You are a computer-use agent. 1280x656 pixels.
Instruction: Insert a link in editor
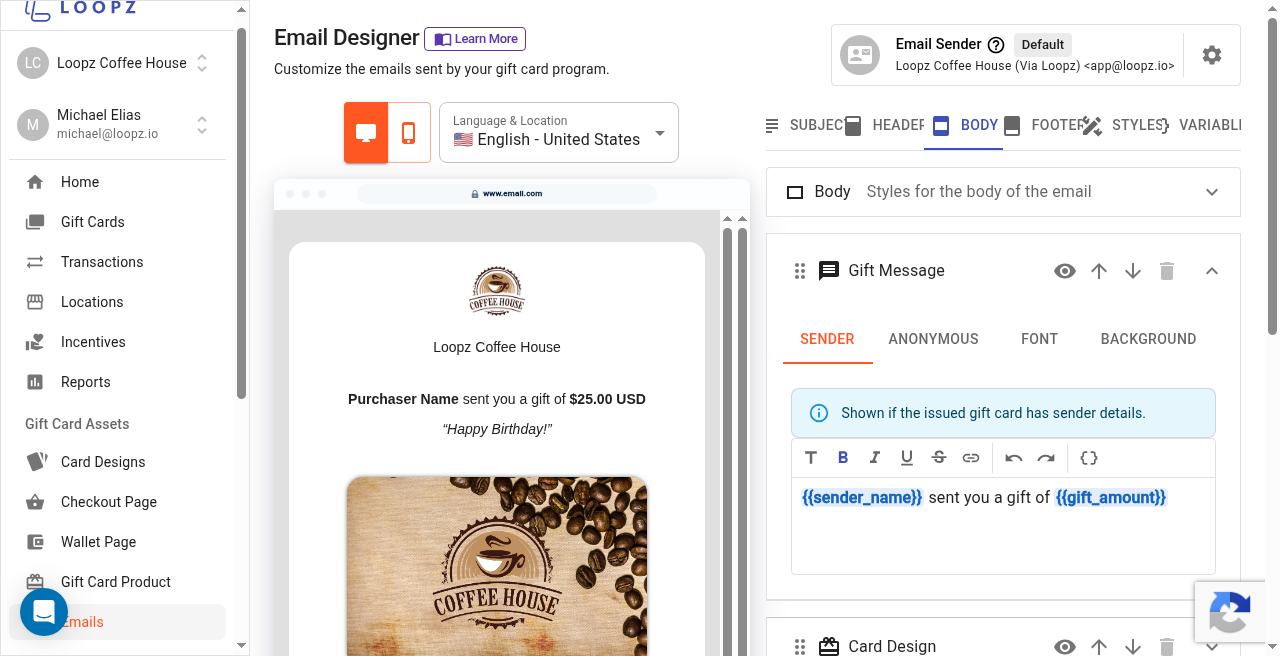(971, 458)
